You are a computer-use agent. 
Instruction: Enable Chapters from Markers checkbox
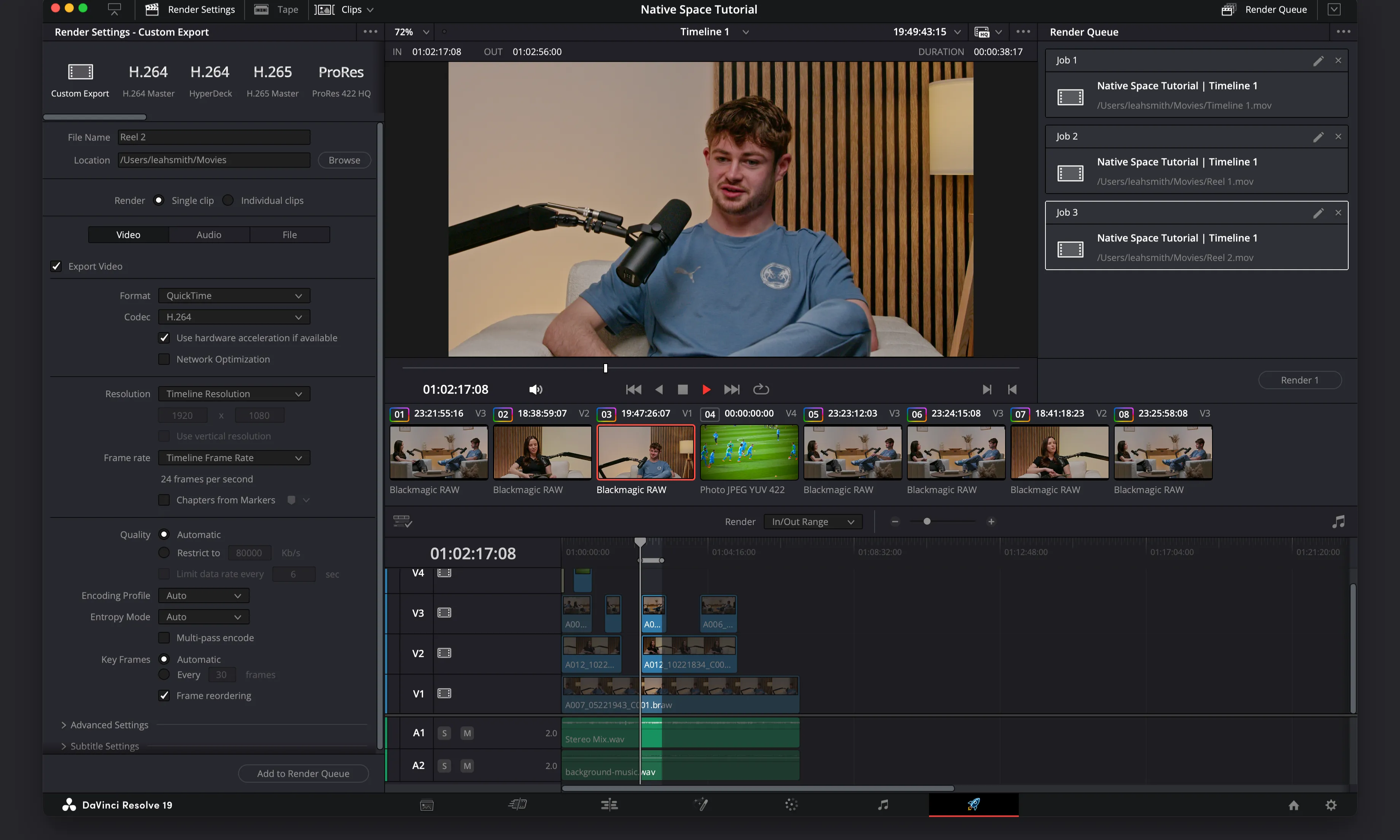164,500
